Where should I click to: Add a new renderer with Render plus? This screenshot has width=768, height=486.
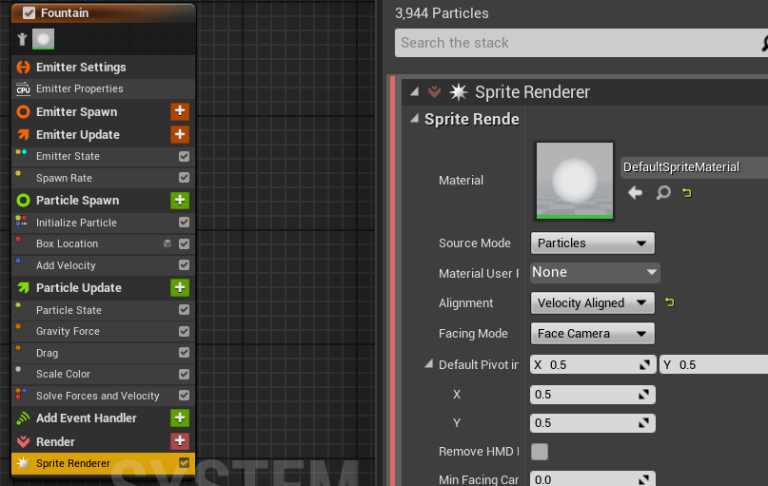[x=180, y=441]
